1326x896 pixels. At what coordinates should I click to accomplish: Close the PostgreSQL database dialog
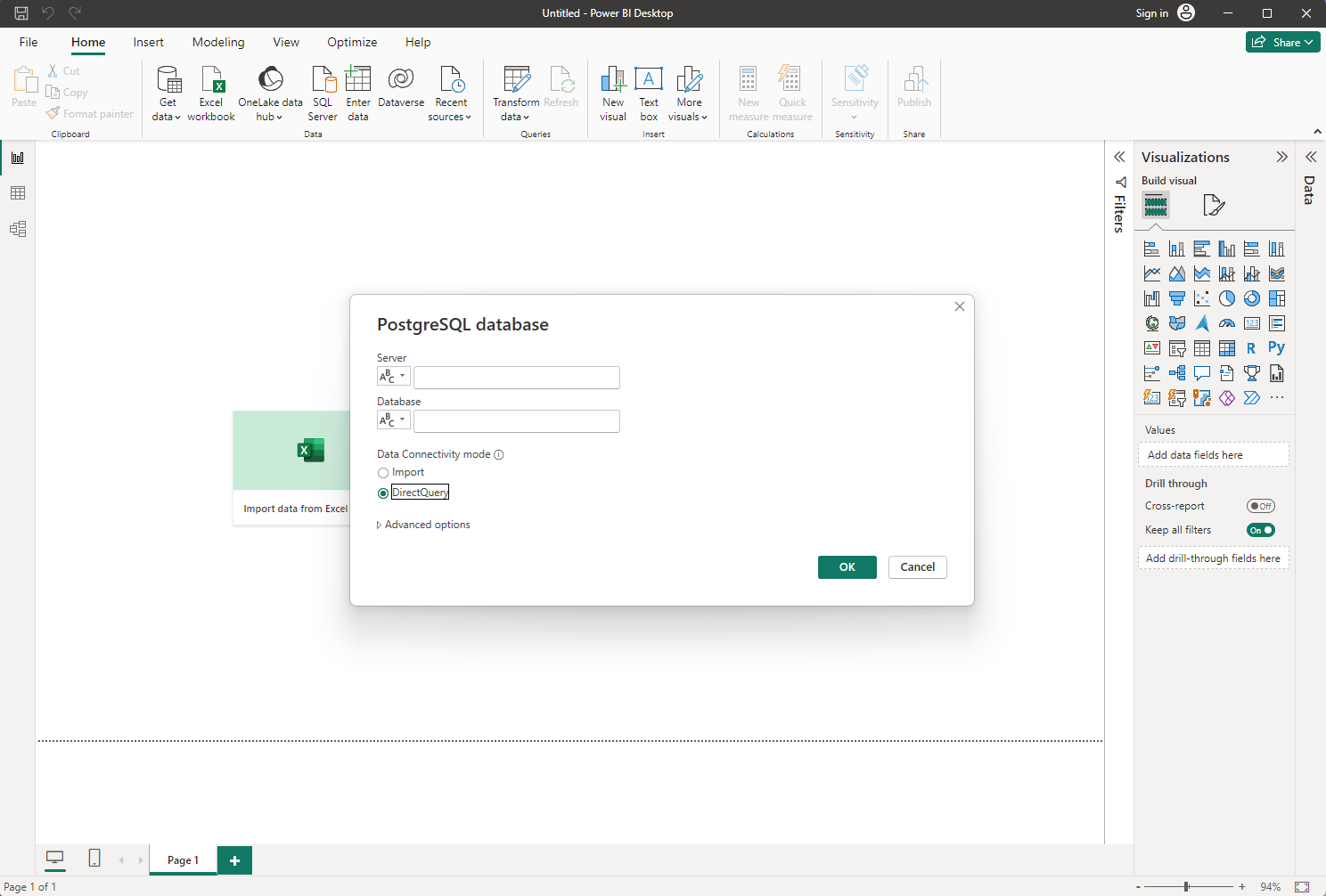(x=960, y=306)
